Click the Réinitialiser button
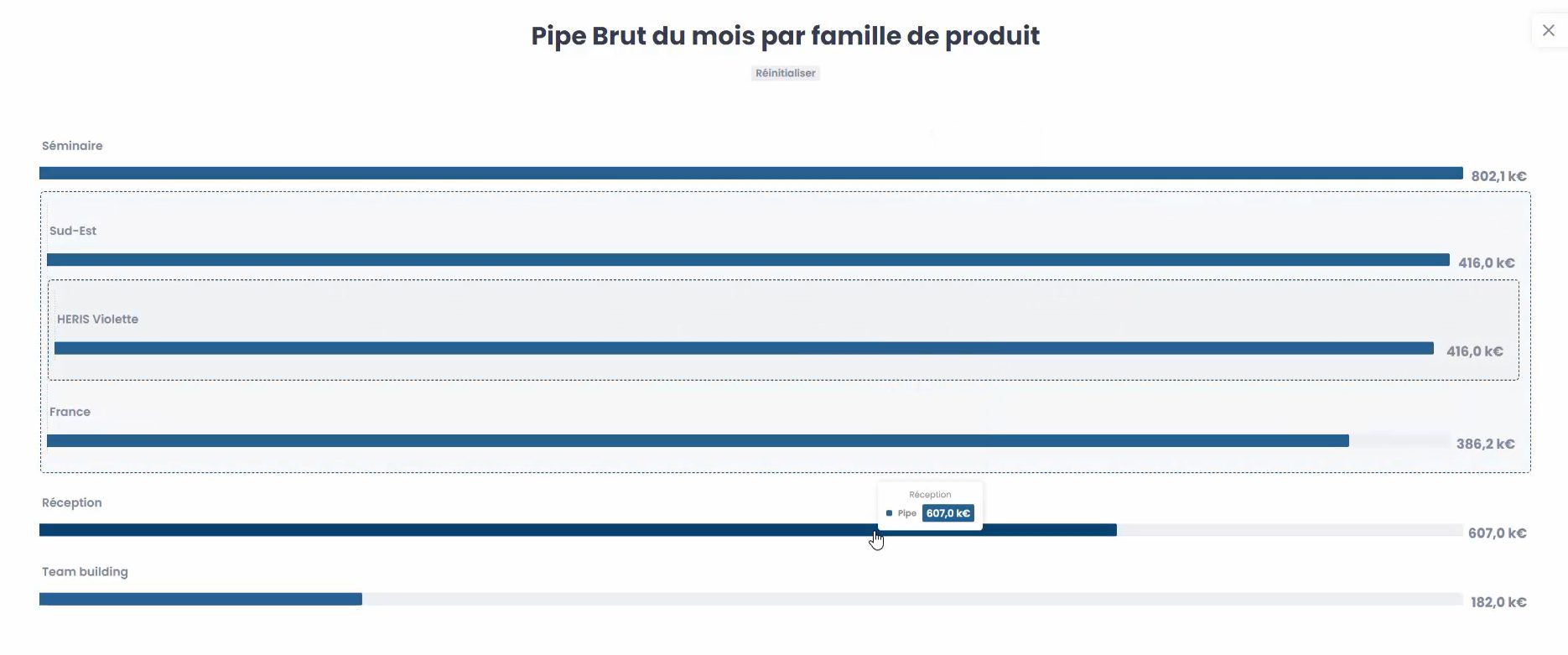Screen dimensions: 1568x655 point(785,73)
